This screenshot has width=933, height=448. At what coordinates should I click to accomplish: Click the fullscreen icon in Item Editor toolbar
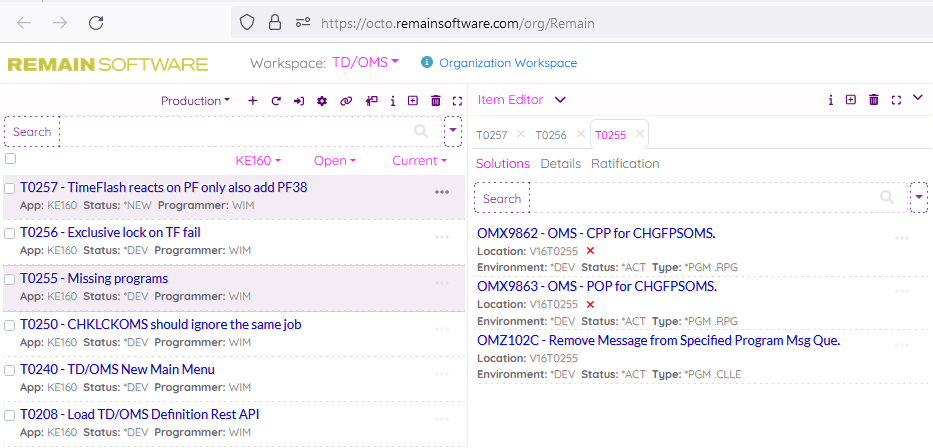[896, 100]
